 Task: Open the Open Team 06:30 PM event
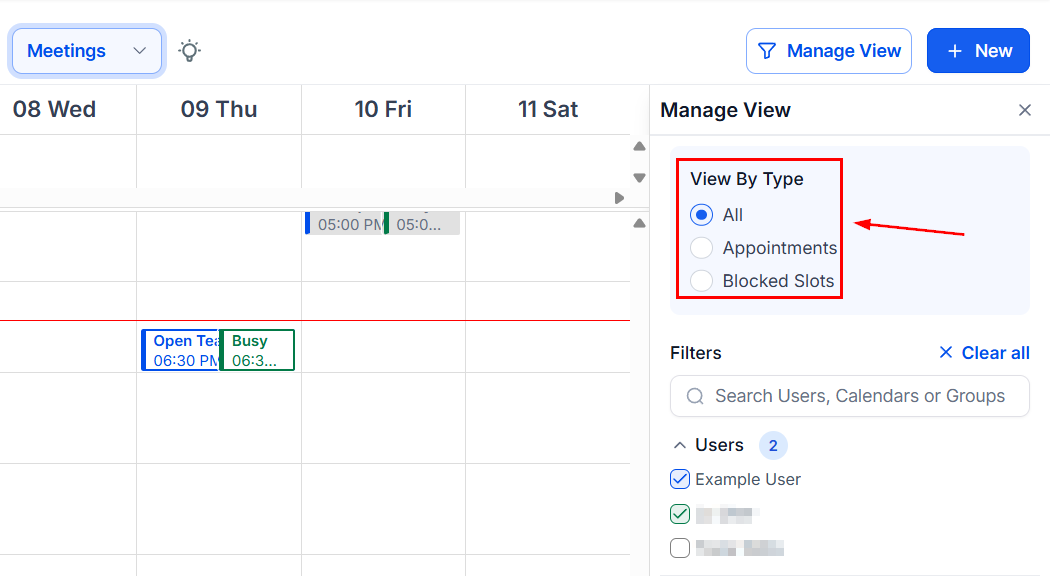pyautogui.click(x=181, y=350)
